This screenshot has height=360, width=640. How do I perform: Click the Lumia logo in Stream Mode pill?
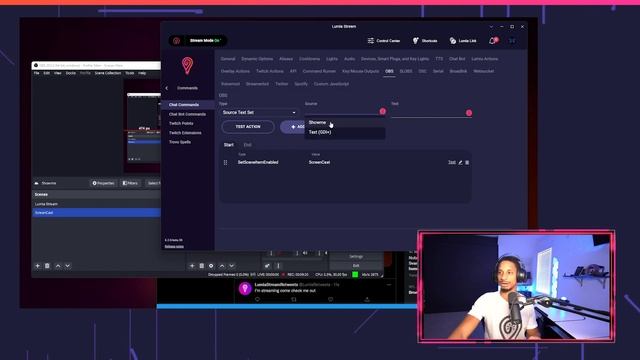(177, 41)
